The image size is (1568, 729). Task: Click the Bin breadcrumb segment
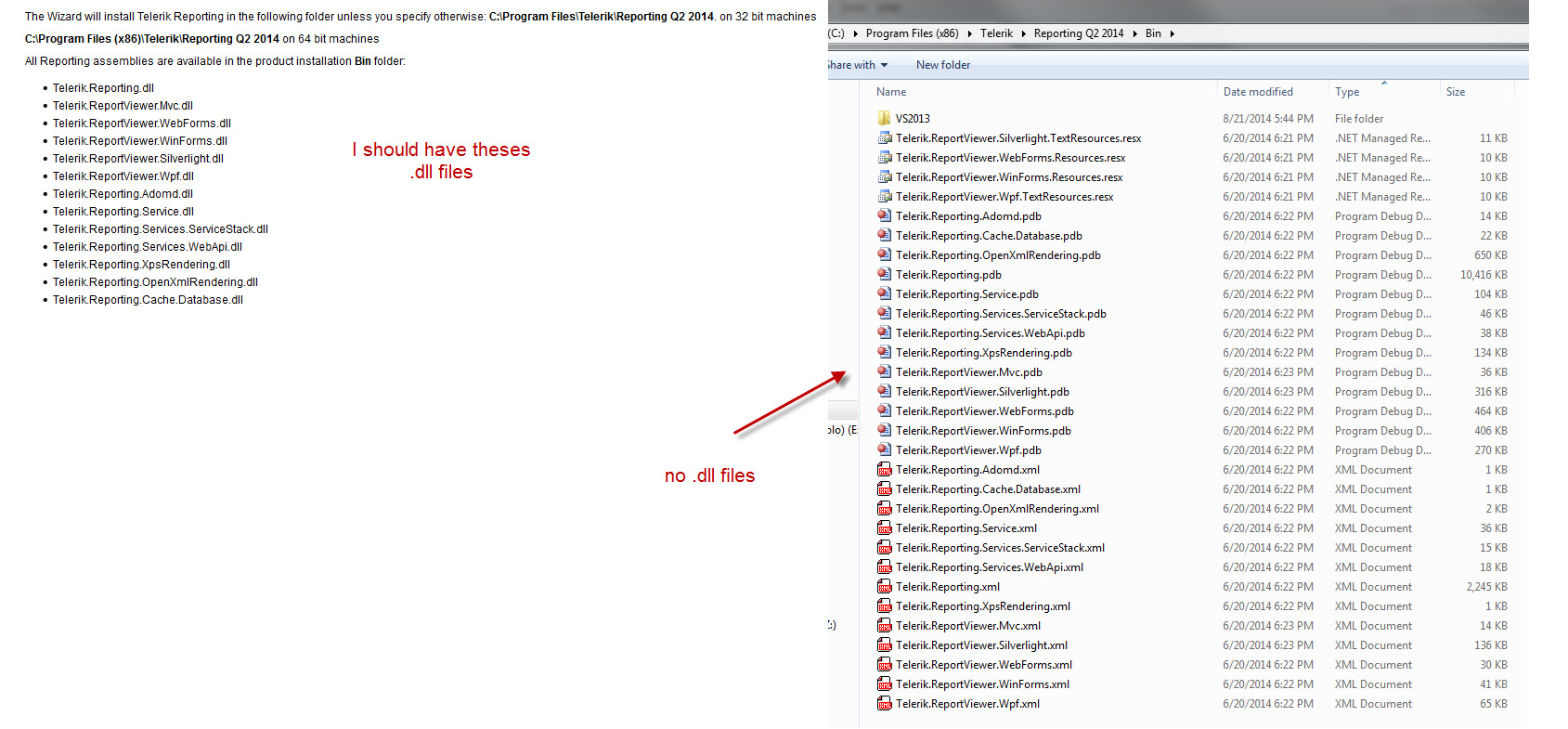[1153, 33]
